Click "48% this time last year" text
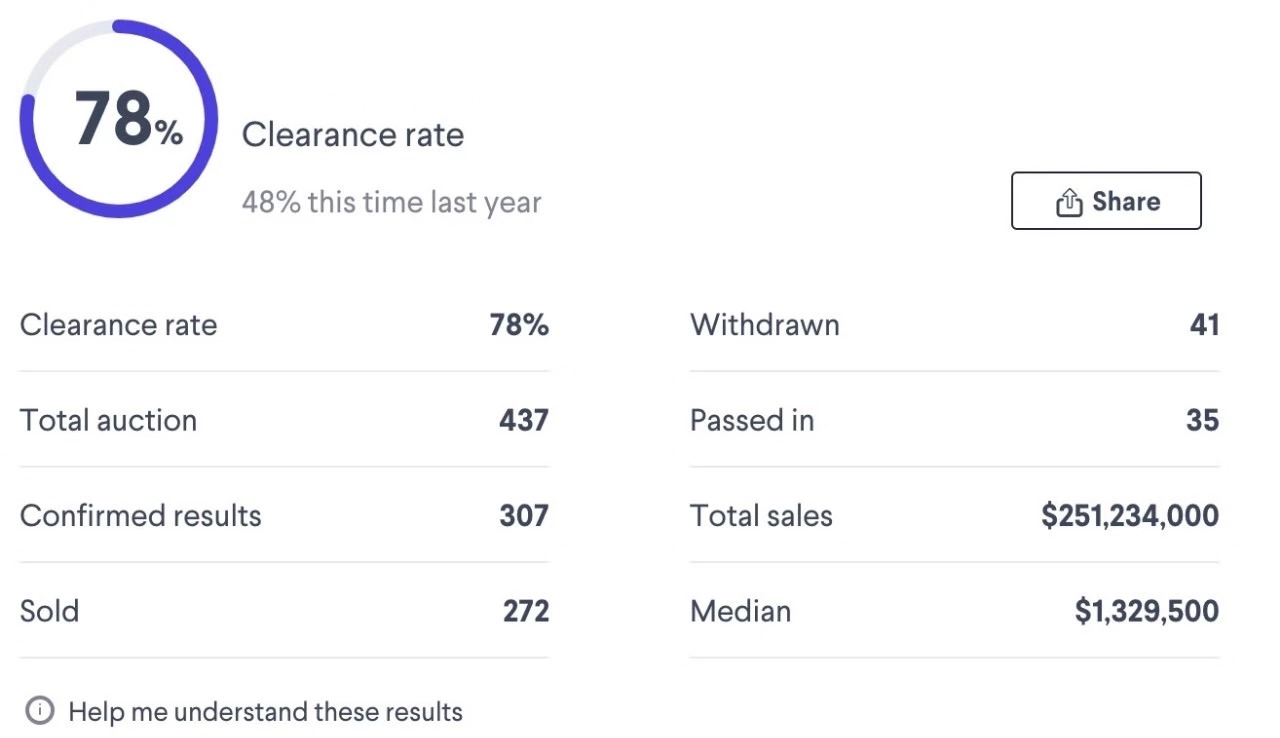This screenshot has width=1280, height=738. point(391,202)
